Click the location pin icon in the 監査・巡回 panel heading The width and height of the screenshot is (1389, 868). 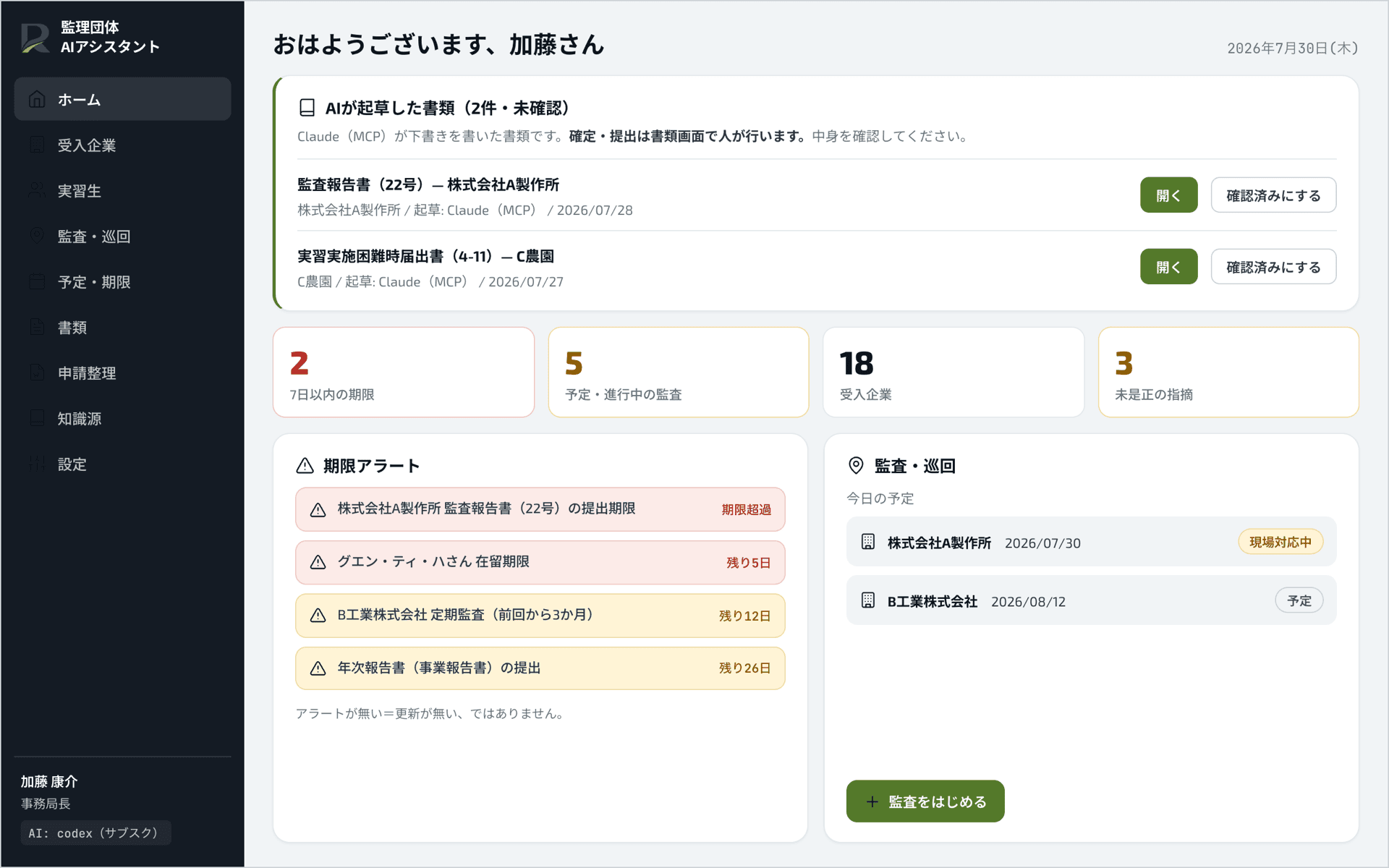tap(856, 466)
